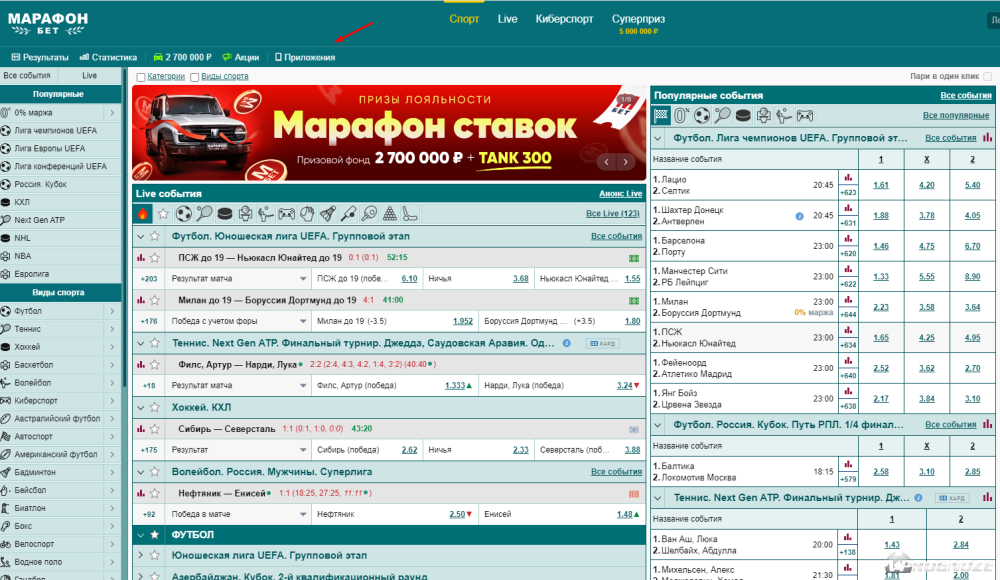Switch to the Live tab in left panel
This screenshot has width=1000, height=580.
point(89,74)
